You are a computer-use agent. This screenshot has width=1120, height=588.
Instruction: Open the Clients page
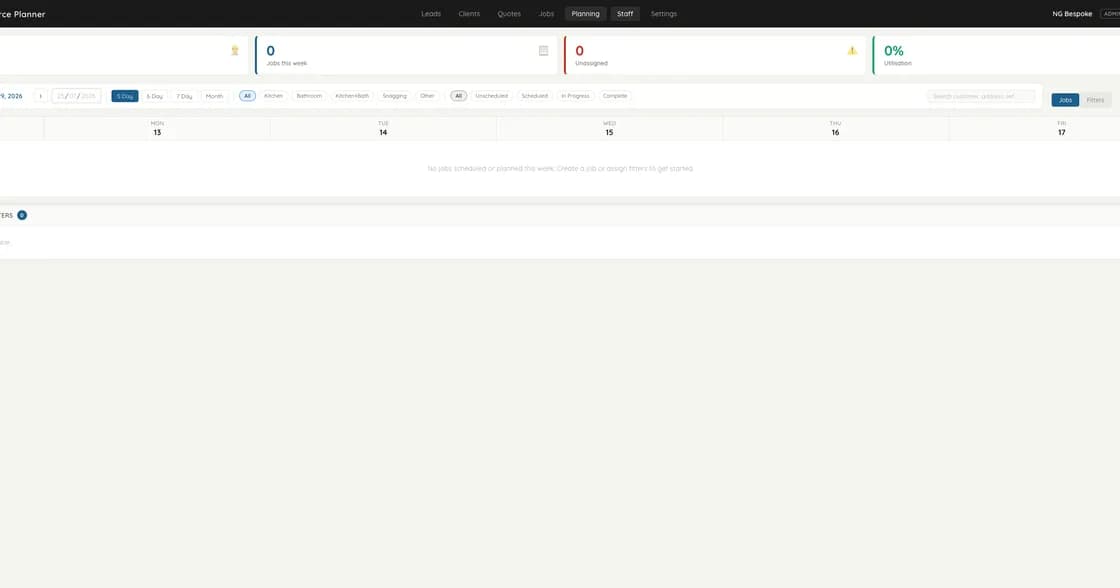click(469, 14)
